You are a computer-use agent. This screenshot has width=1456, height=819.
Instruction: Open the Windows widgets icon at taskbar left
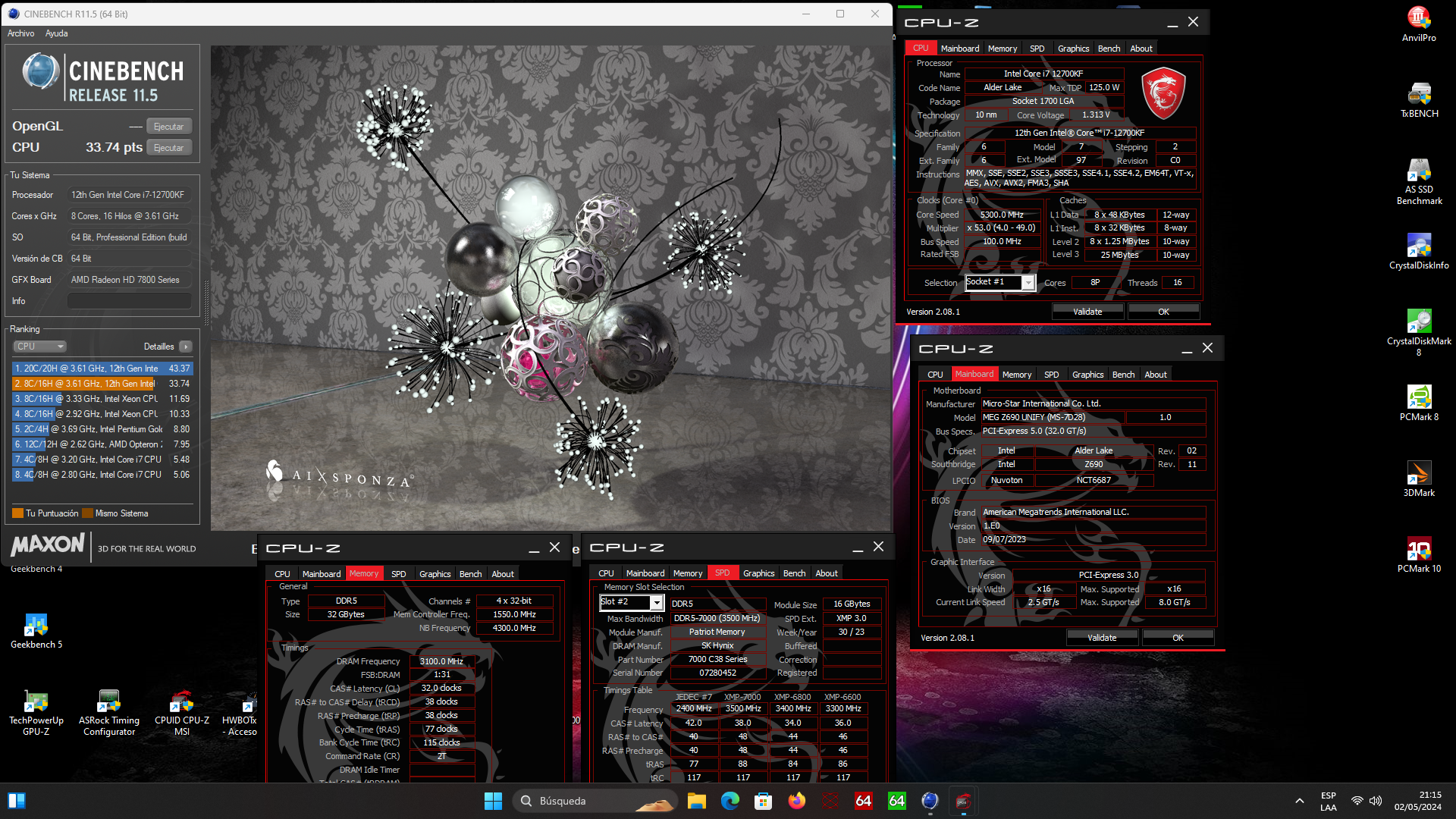click(17, 801)
